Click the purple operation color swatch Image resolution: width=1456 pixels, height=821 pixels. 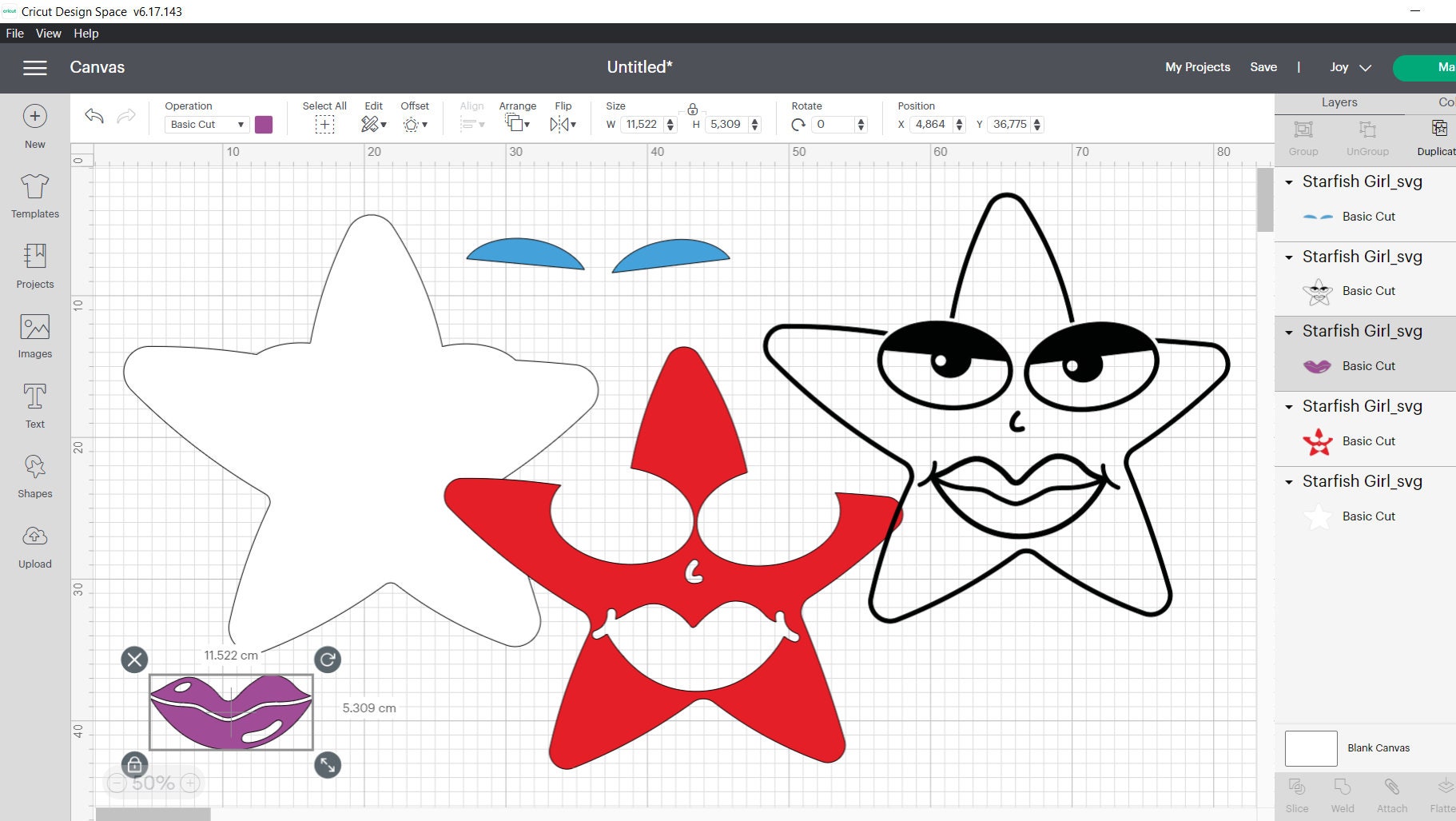pos(264,124)
